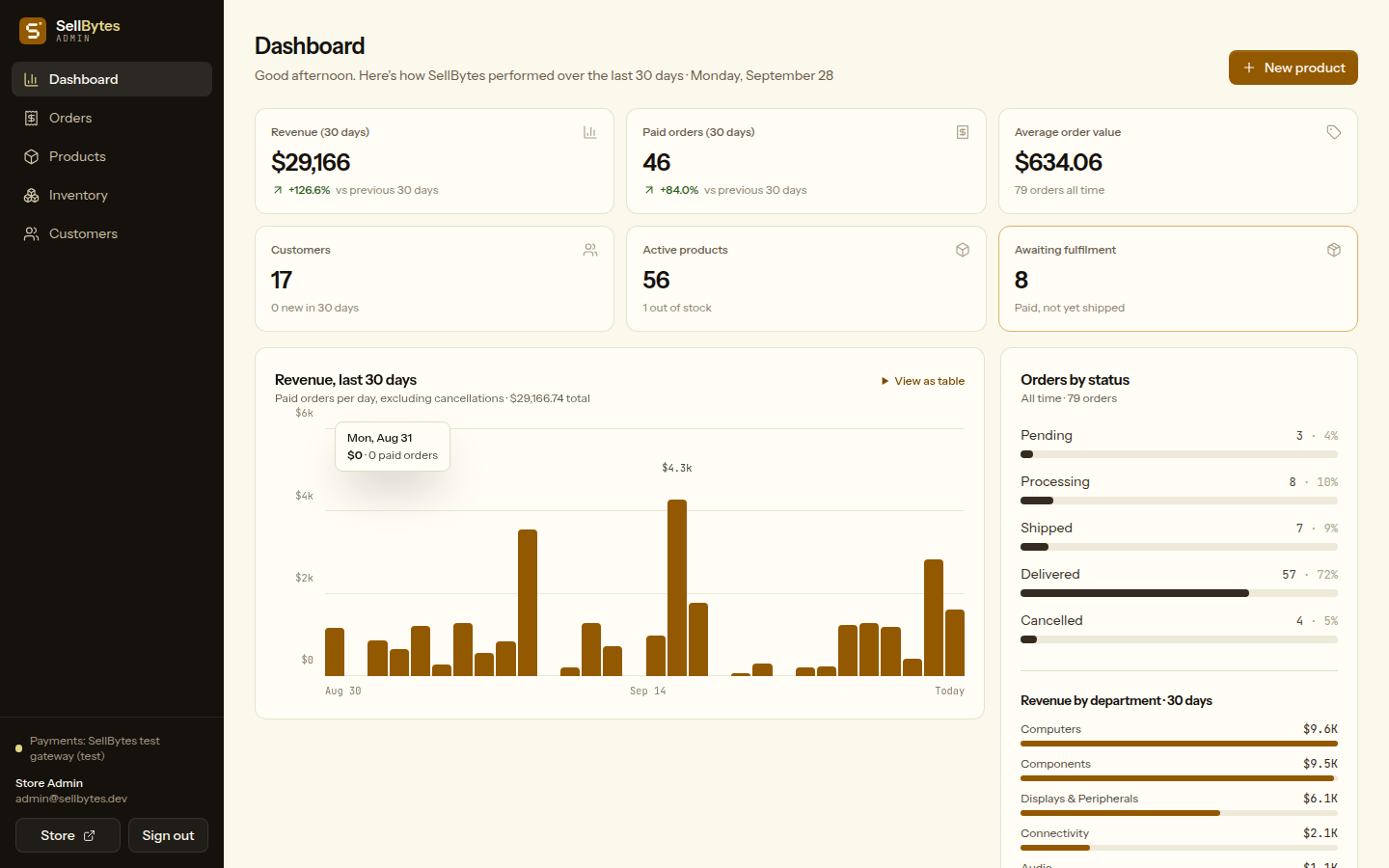Open the Customers page from sidebar
Screen dimensions: 1389x868
[112, 233]
